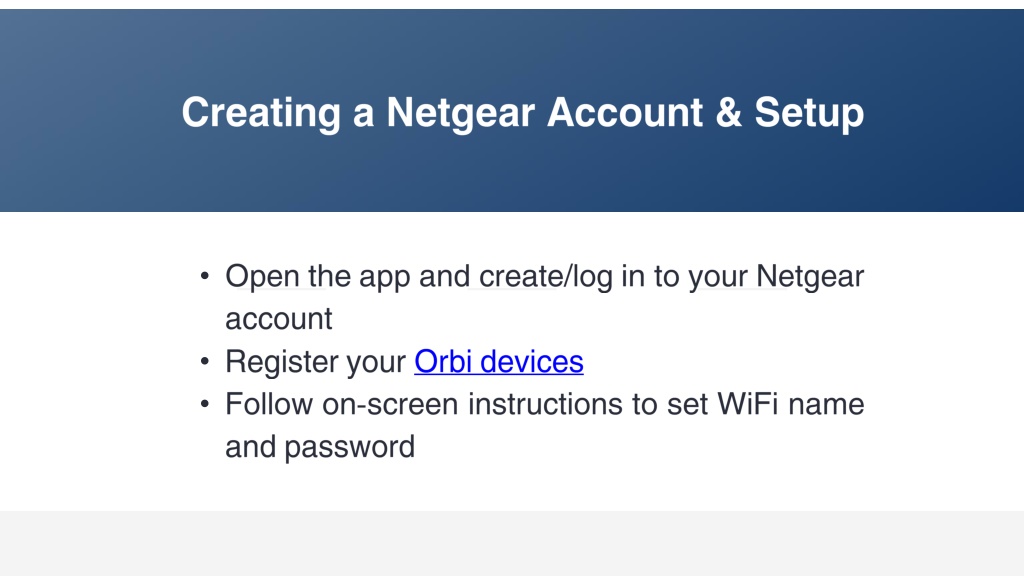
Task: Click the word 'Netgear' in the heading
Action: [460, 114]
